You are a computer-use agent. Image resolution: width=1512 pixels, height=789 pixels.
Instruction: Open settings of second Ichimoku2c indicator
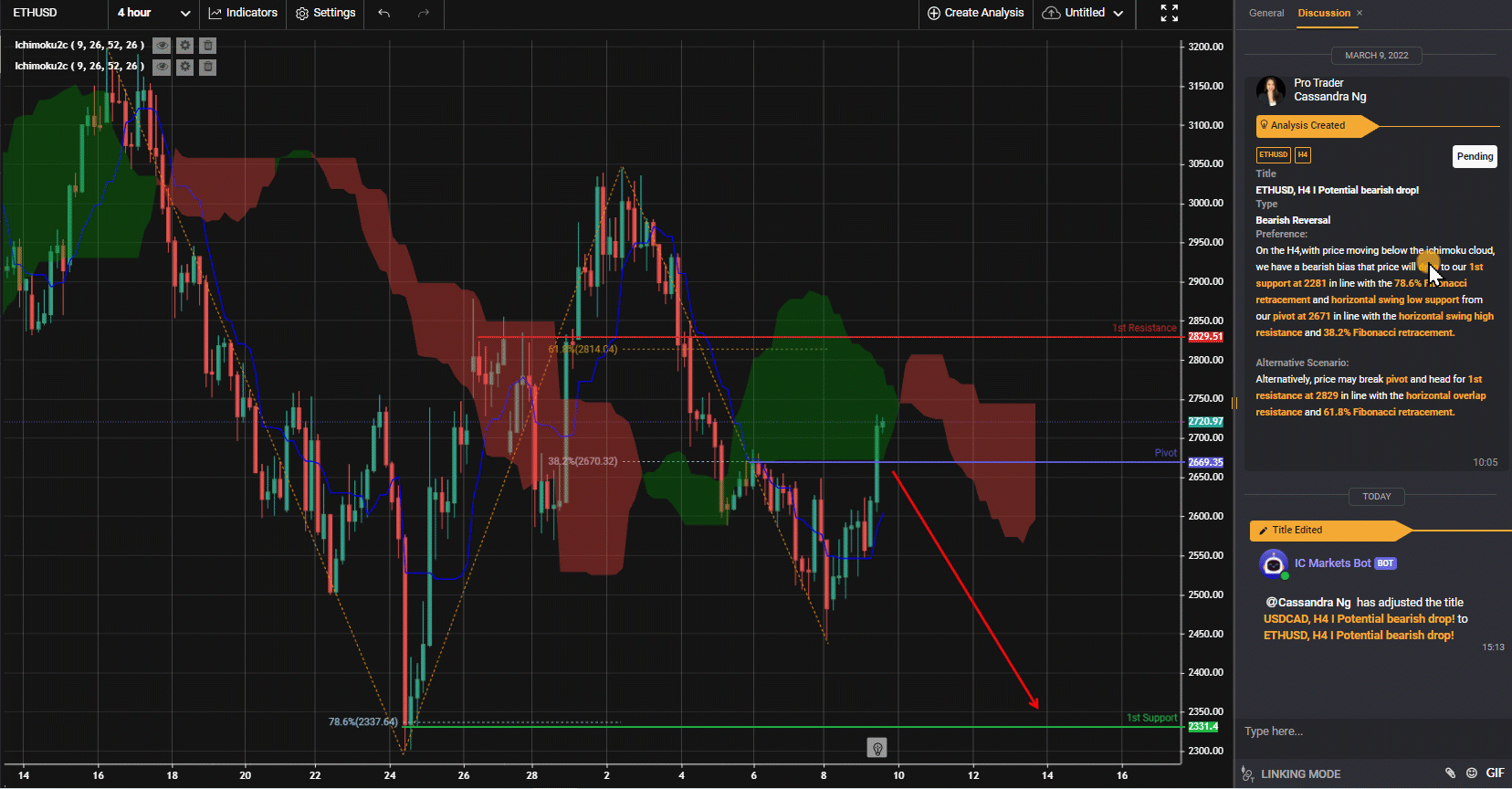[x=185, y=67]
